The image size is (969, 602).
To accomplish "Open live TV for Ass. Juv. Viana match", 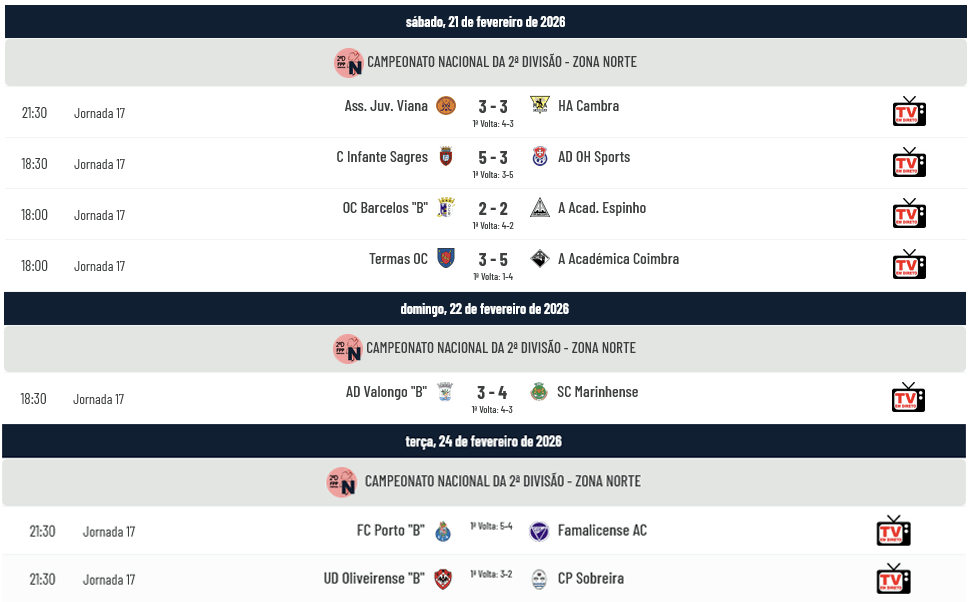I will pos(908,111).
